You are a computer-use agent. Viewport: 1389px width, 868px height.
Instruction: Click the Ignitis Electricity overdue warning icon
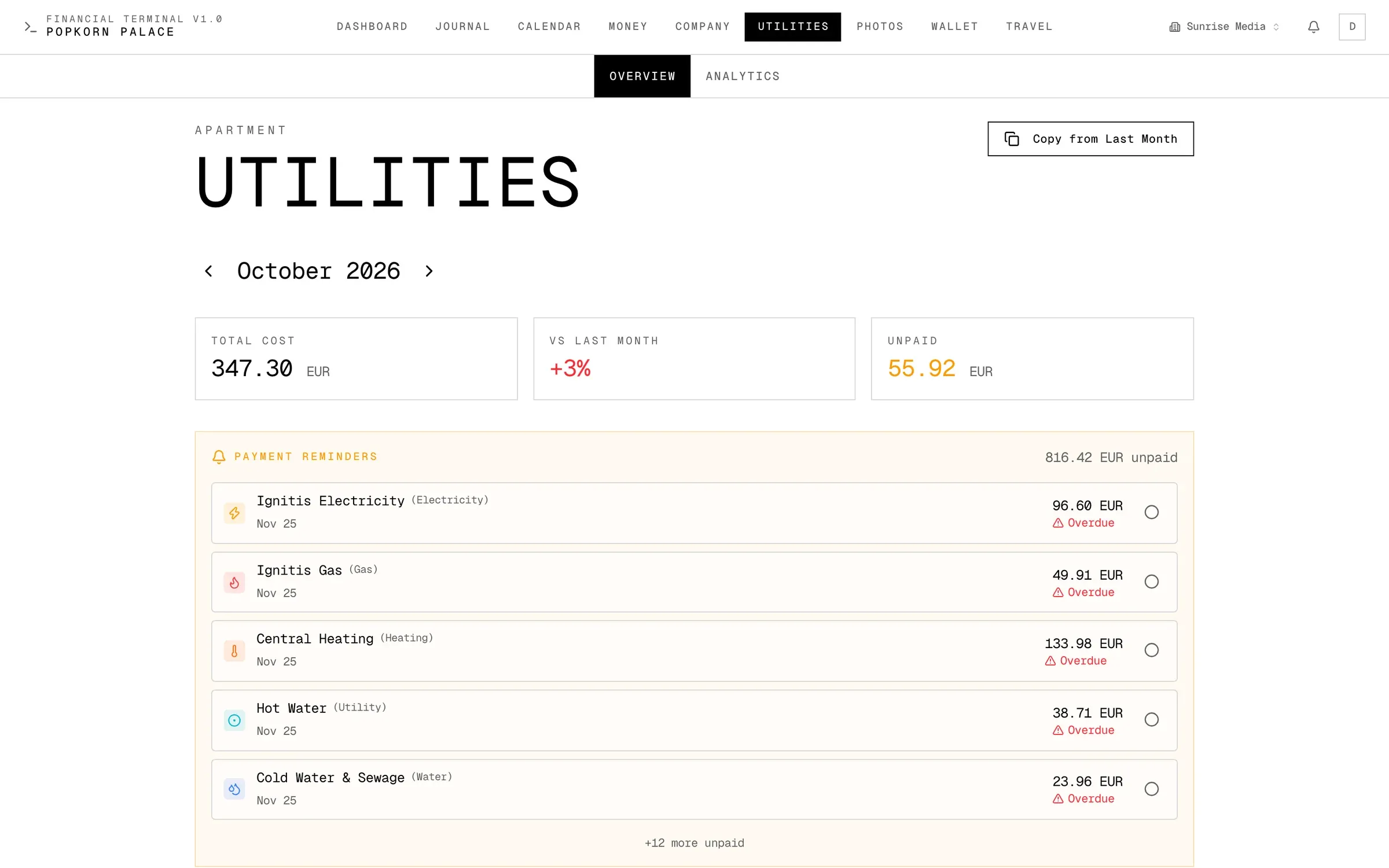point(1058,523)
